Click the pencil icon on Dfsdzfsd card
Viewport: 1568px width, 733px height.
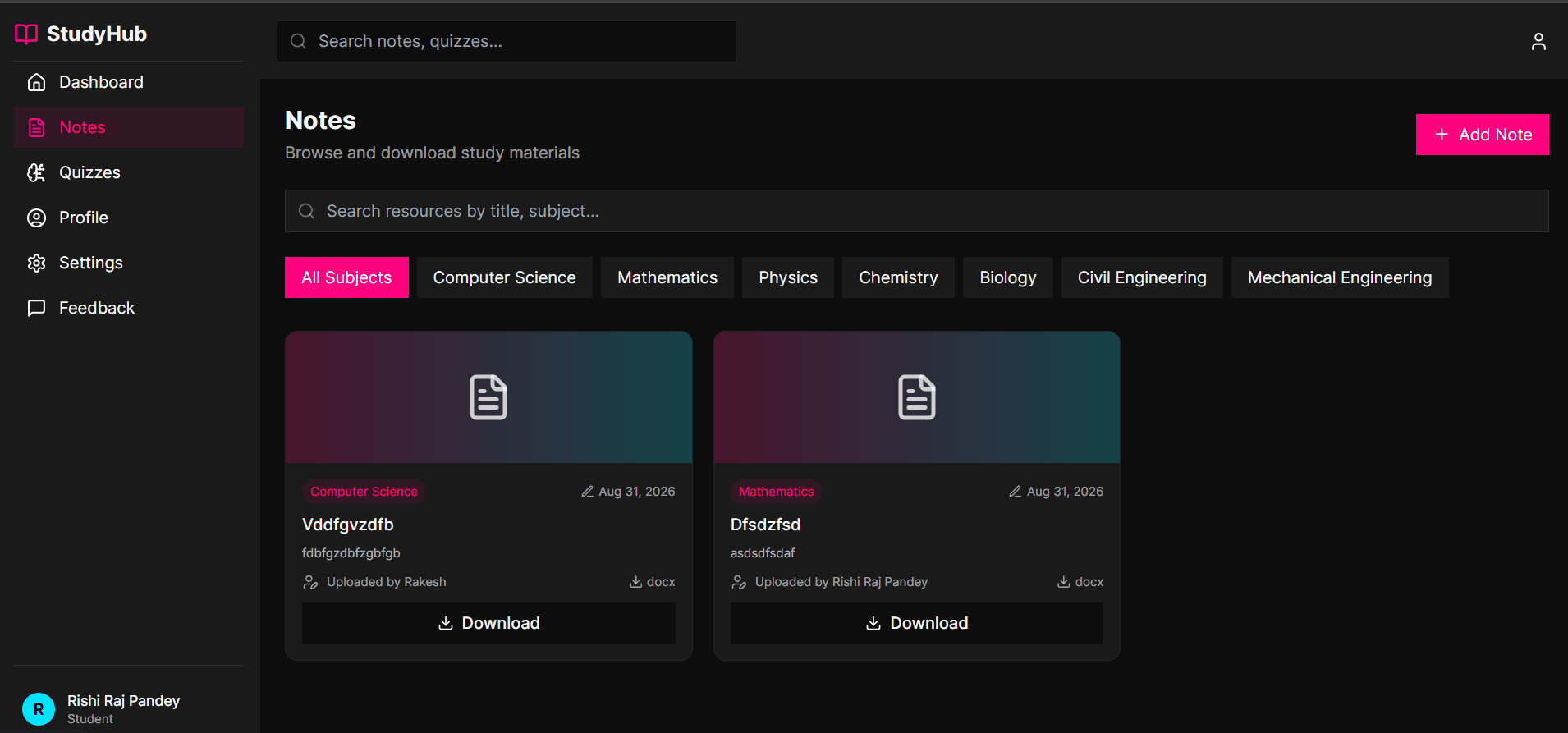(1016, 491)
